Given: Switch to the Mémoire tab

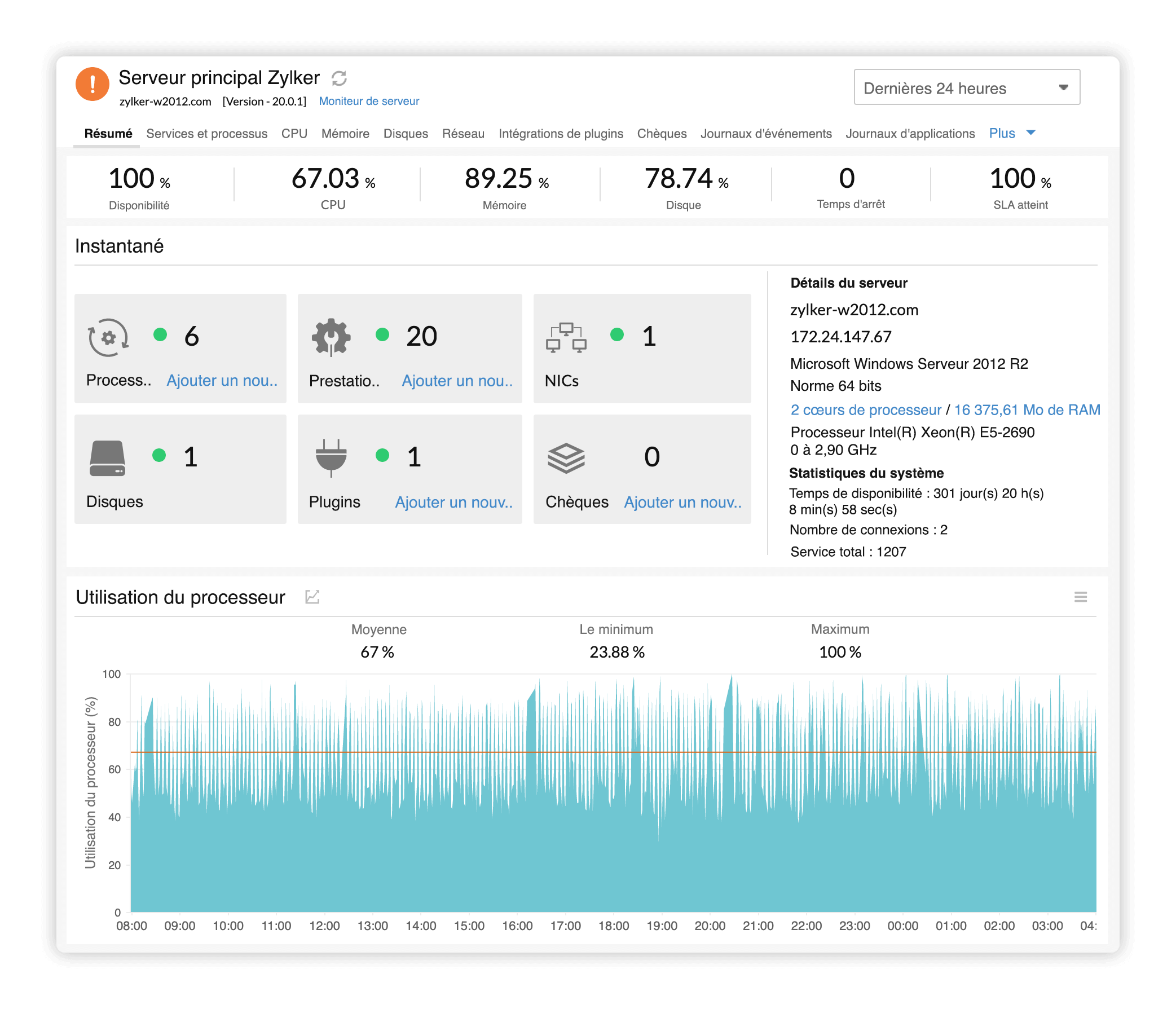Looking at the screenshot, I should 345,133.
